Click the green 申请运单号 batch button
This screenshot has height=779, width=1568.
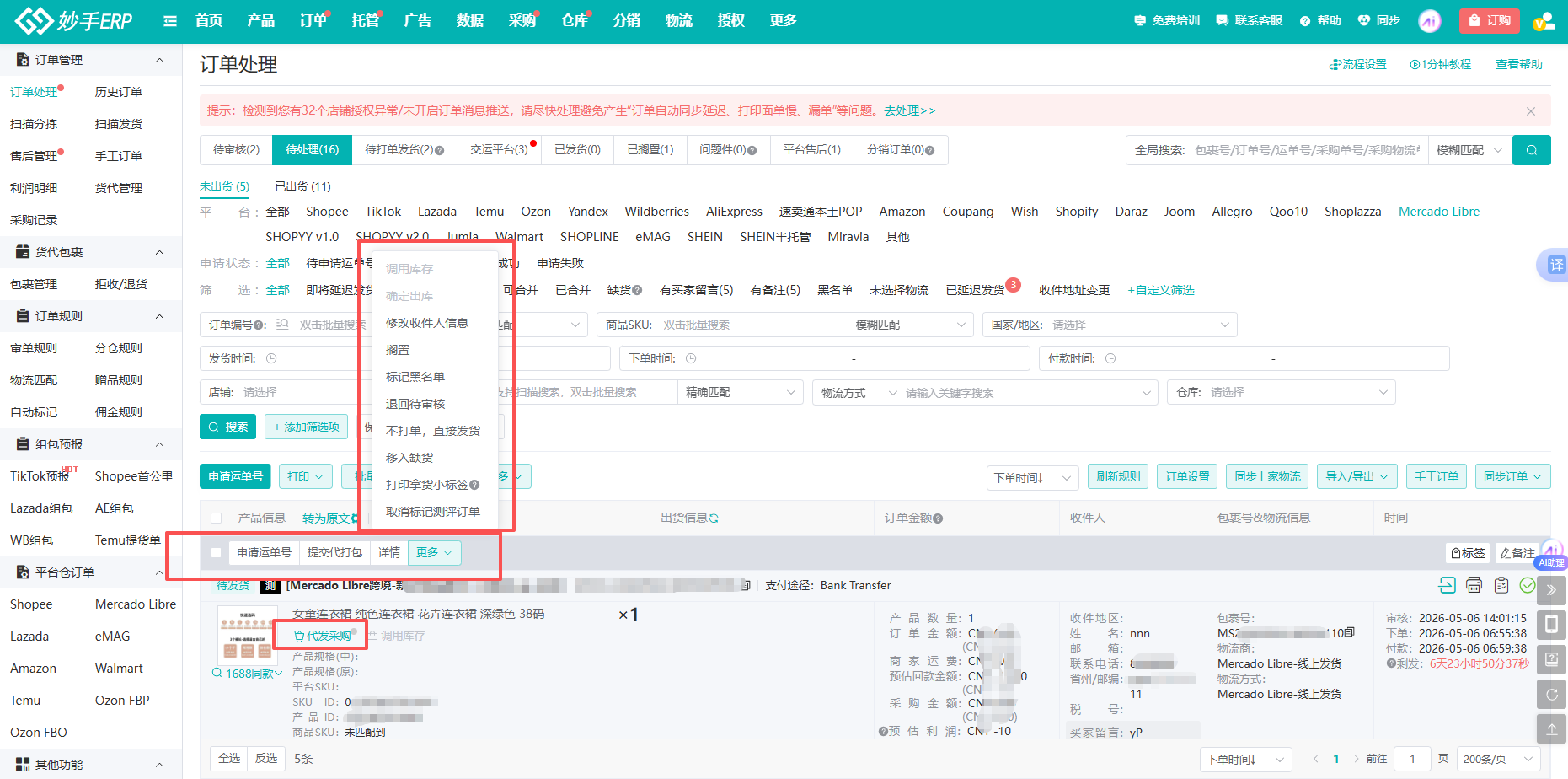click(x=235, y=476)
